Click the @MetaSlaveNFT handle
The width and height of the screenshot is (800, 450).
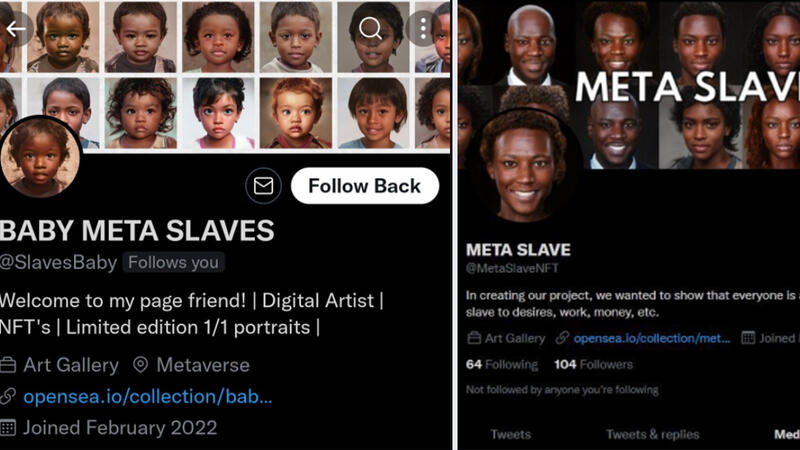pos(512,268)
